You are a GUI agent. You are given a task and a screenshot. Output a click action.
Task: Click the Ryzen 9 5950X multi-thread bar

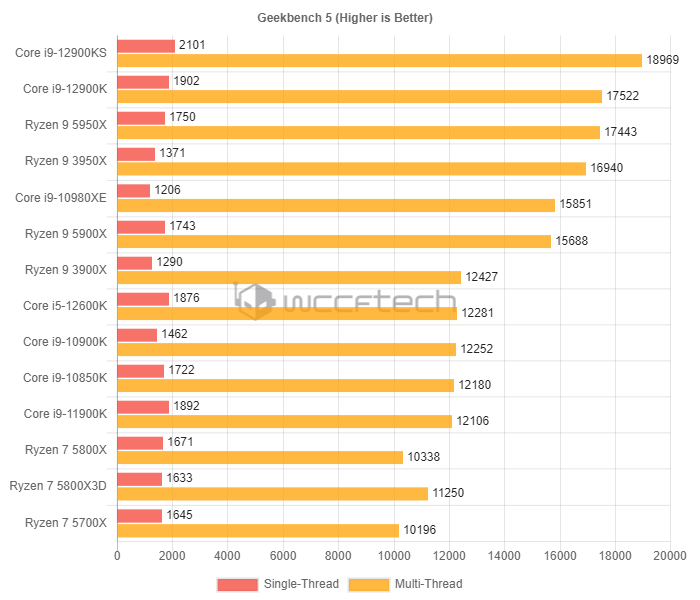(358, 132)
